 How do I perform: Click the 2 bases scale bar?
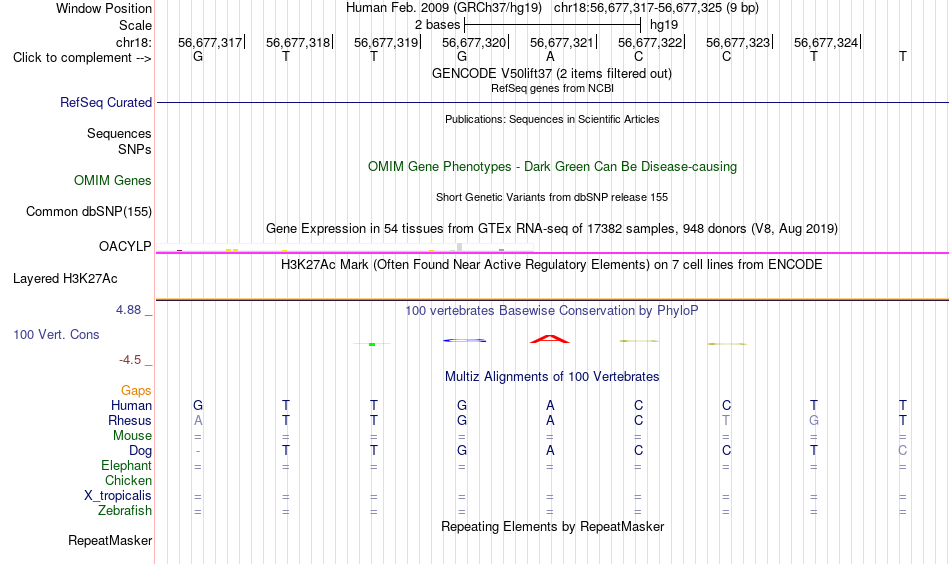553,25
